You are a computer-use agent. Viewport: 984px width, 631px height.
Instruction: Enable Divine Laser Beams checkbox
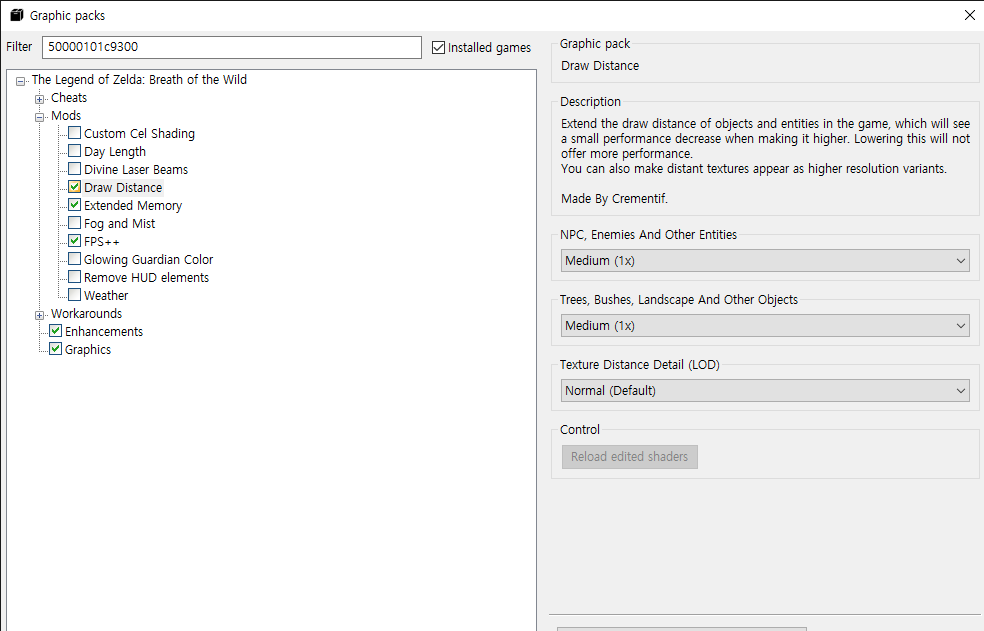(x=75, y=169)
